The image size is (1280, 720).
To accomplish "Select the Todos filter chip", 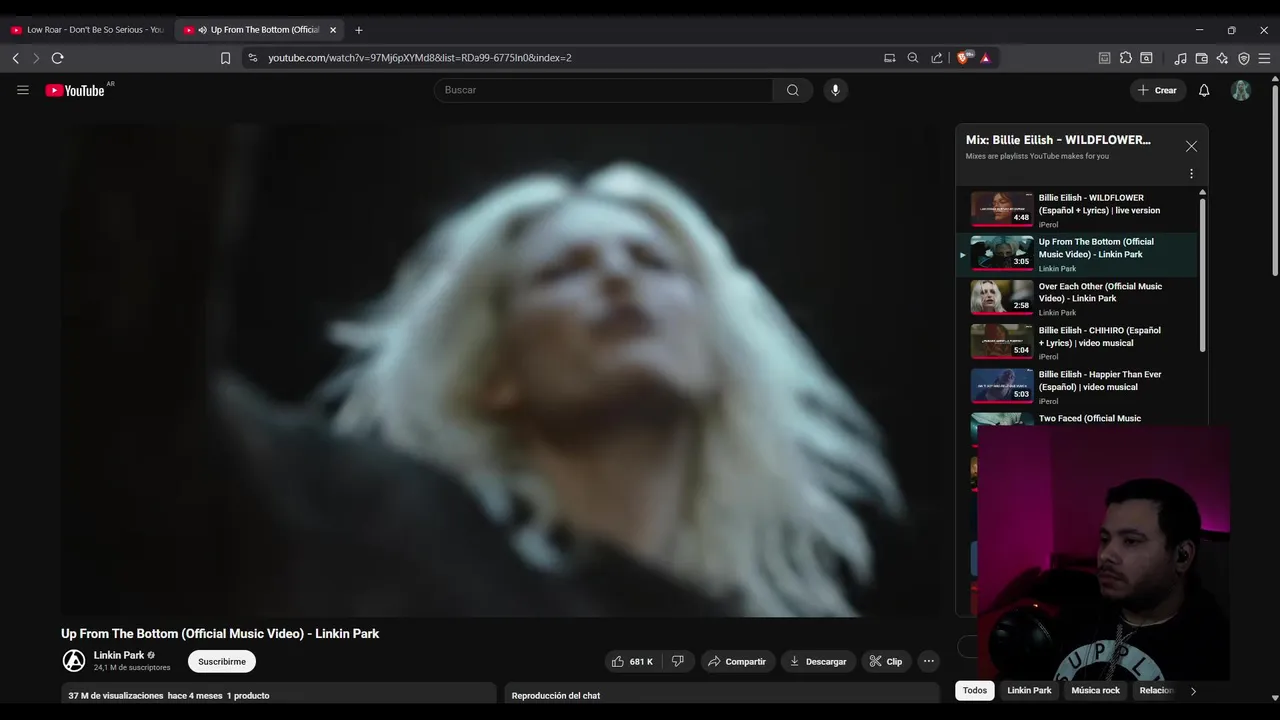I will point(975,690).
